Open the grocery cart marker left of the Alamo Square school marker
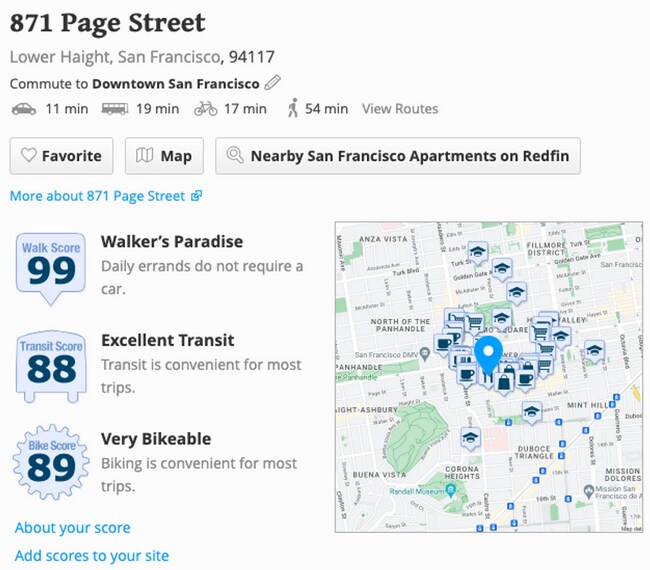 coord(474,323)
